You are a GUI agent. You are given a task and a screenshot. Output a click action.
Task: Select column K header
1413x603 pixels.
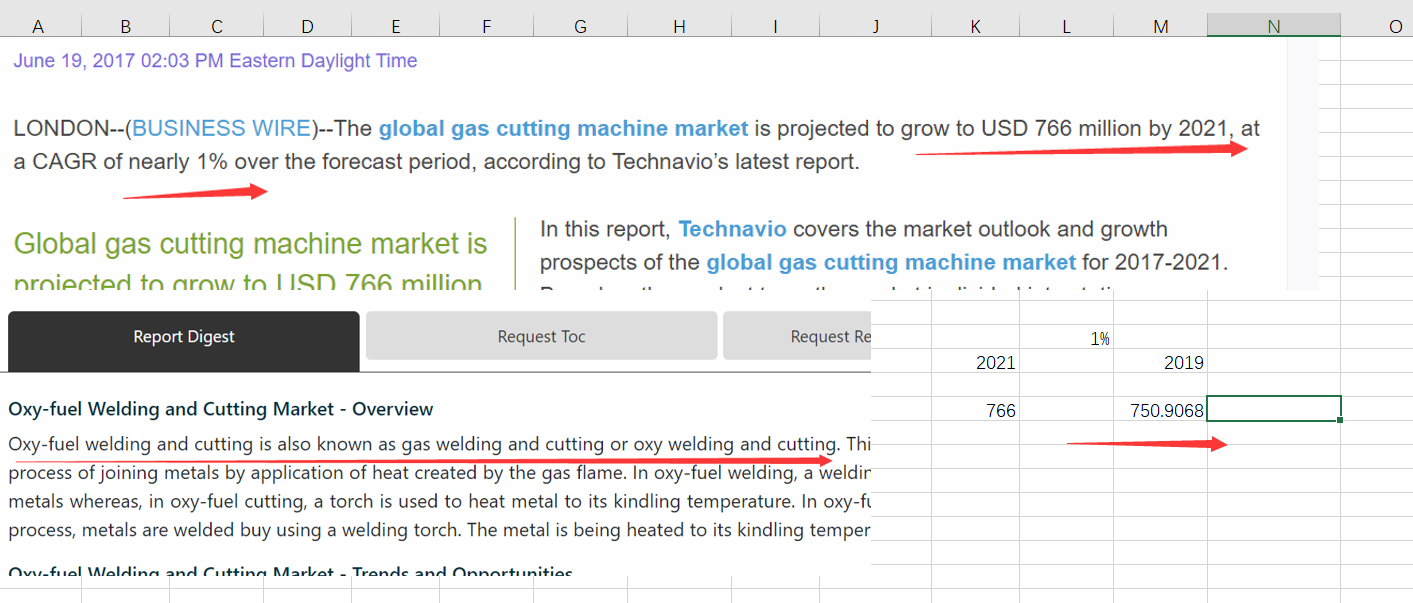[x=976, y=27]
